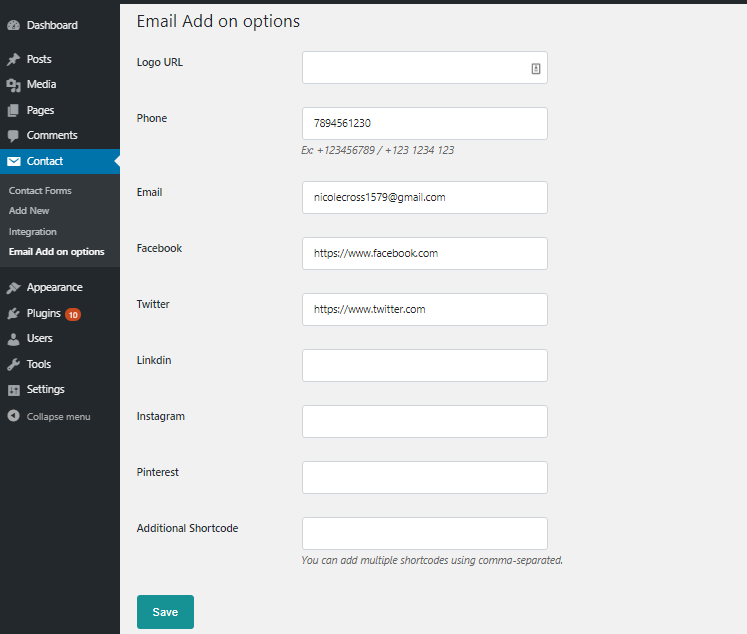Viewport: 747px width, 634px height.
Task: Click the Media icon in sidebar
Action: point(13,85)
